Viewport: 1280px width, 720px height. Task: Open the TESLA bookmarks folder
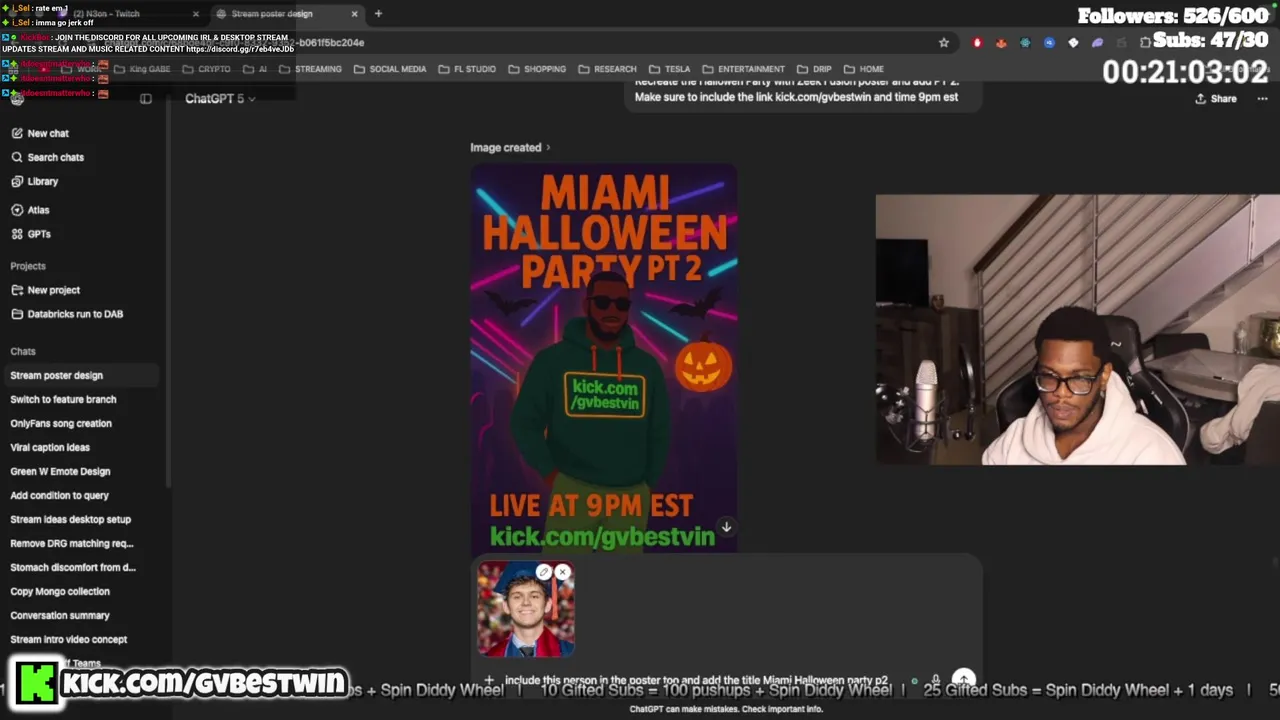click(x=669, y=69)
